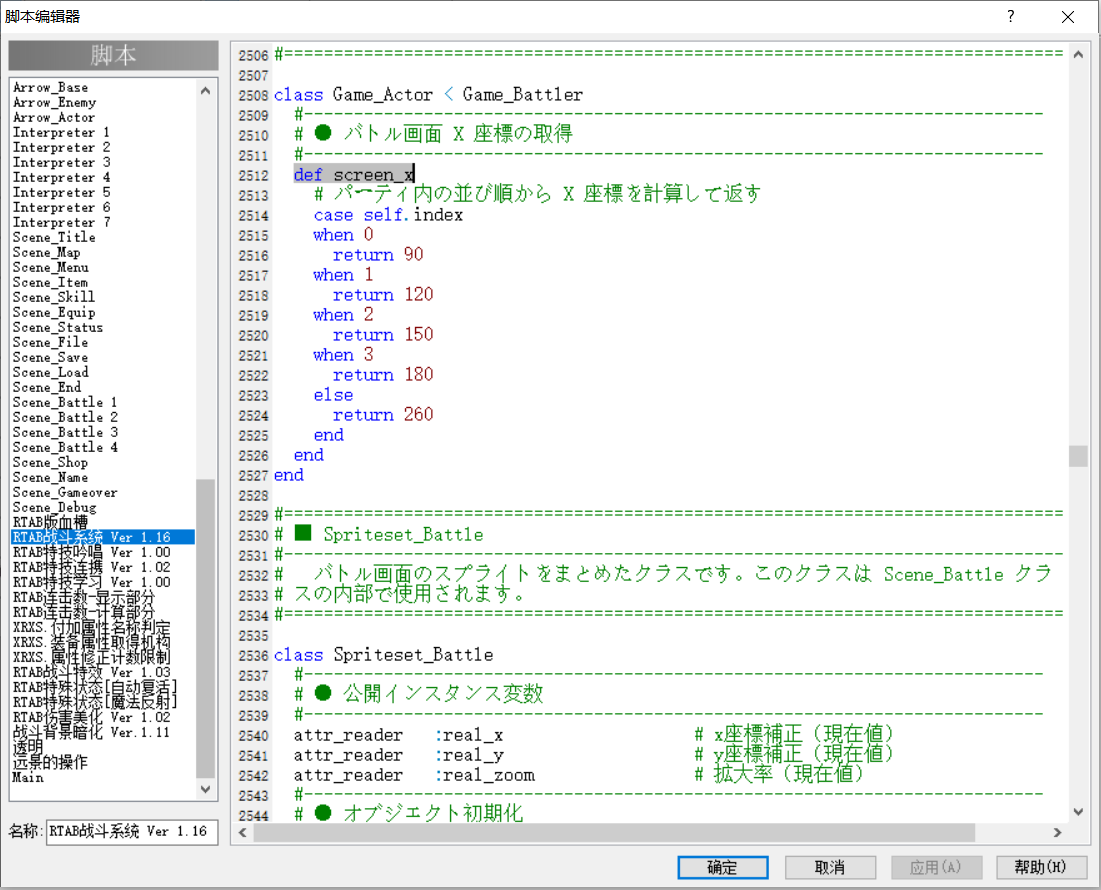1101x890 pixels.
Task: Click the 'def screen_x' code line
Action: [355, 174]
